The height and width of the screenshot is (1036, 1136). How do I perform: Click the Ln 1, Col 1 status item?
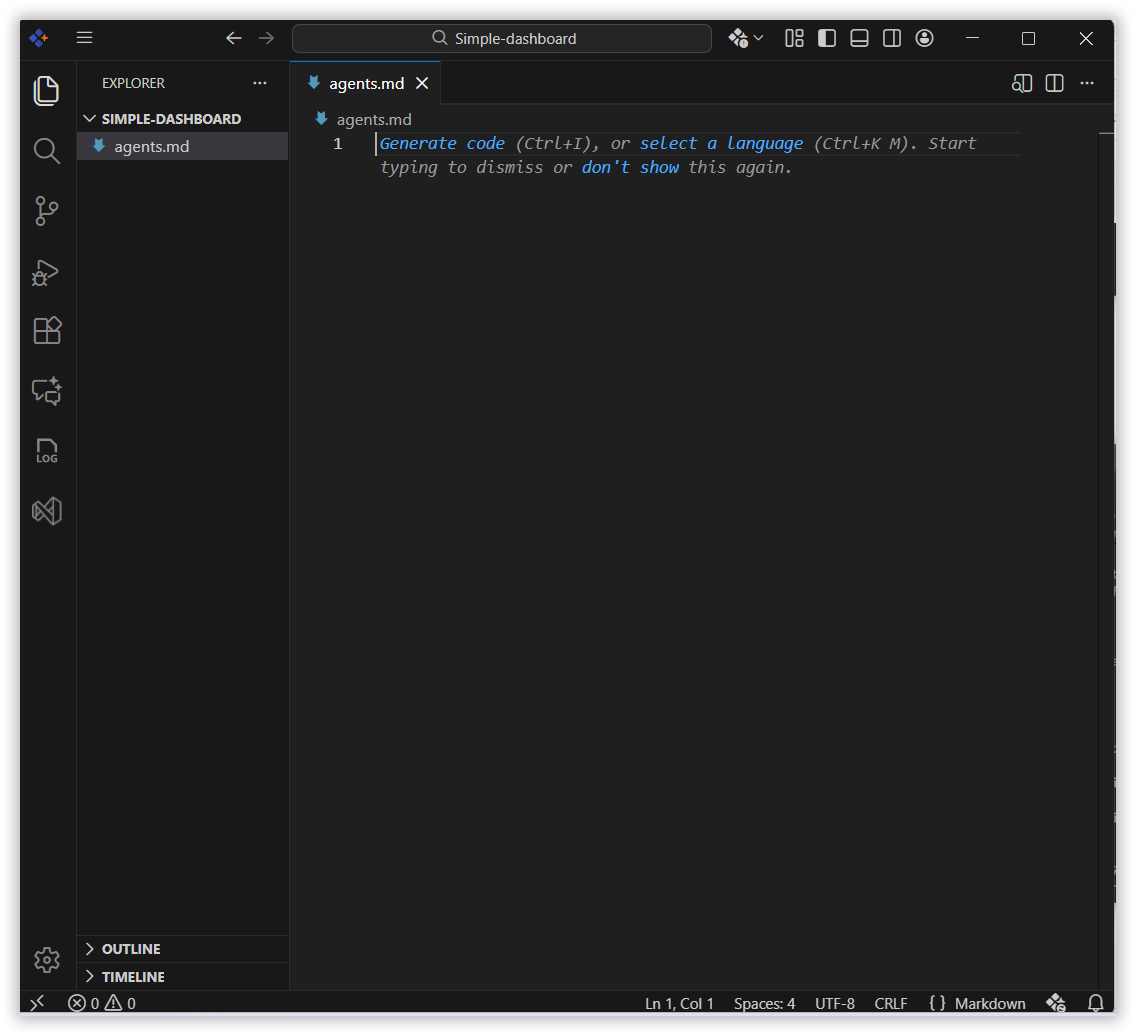680,1003
